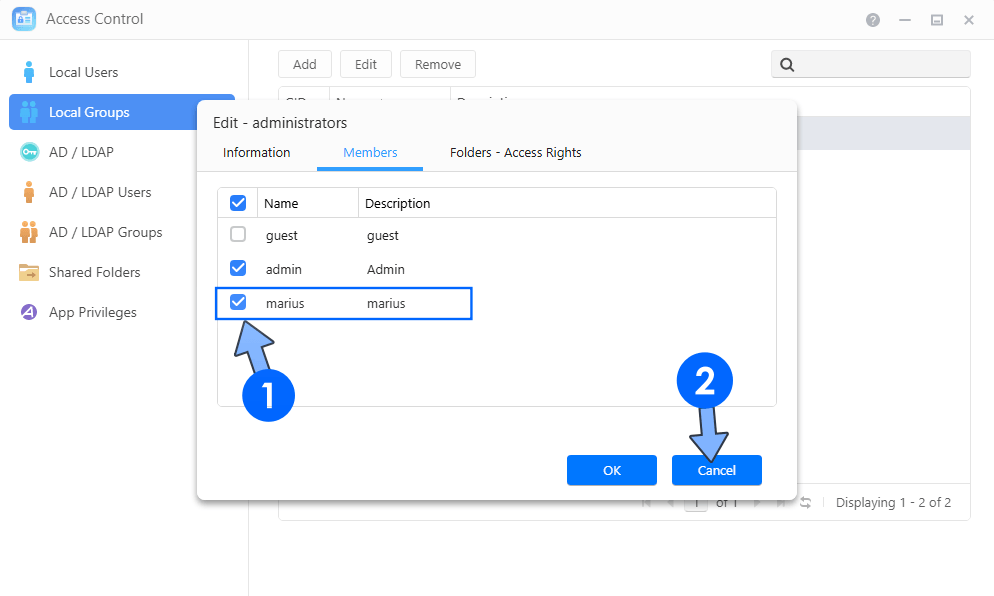Switch to the Information tab

pyautogui.click(x=256, y=153)
